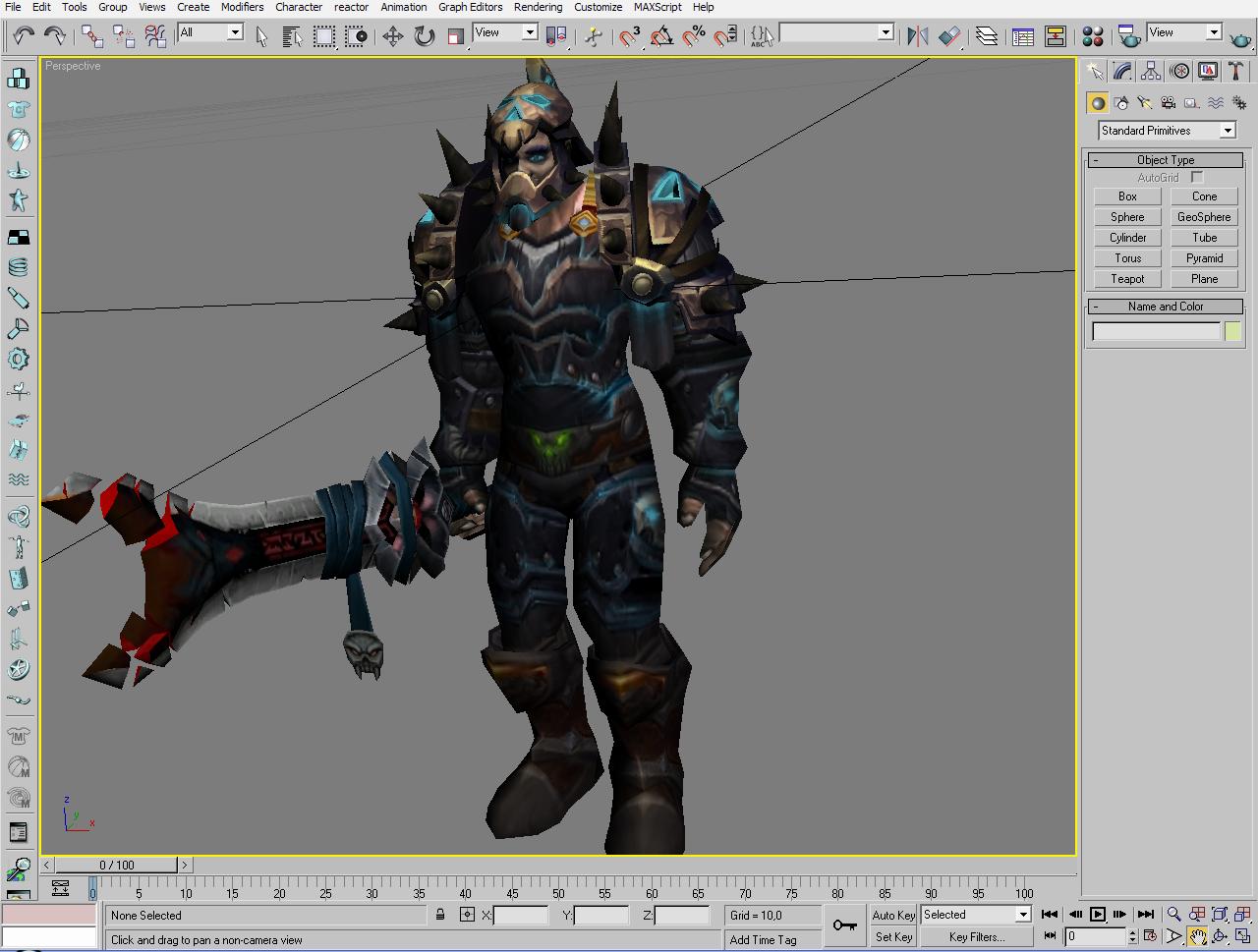Toggle the Percent Snap magnet
1258x952 pixels.
(x=694, y=36)
